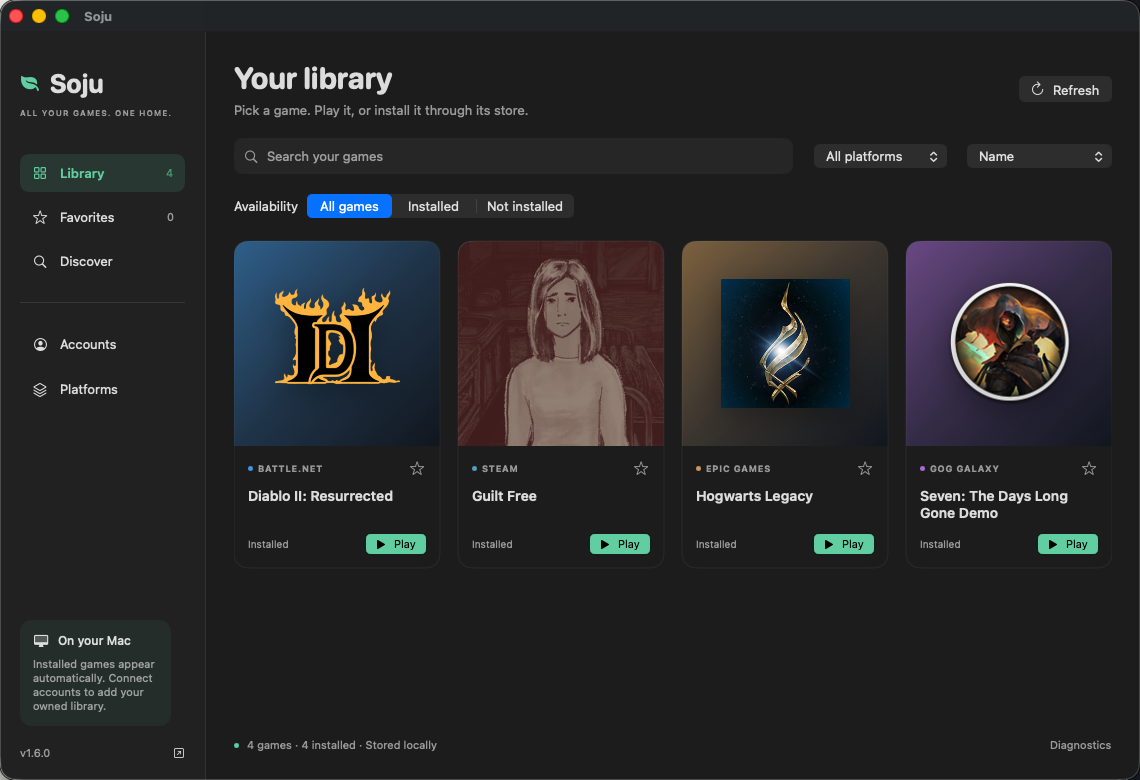1140x780 pixels.
Task: Click the Guilt Free title text
Action: click(504, 496)
